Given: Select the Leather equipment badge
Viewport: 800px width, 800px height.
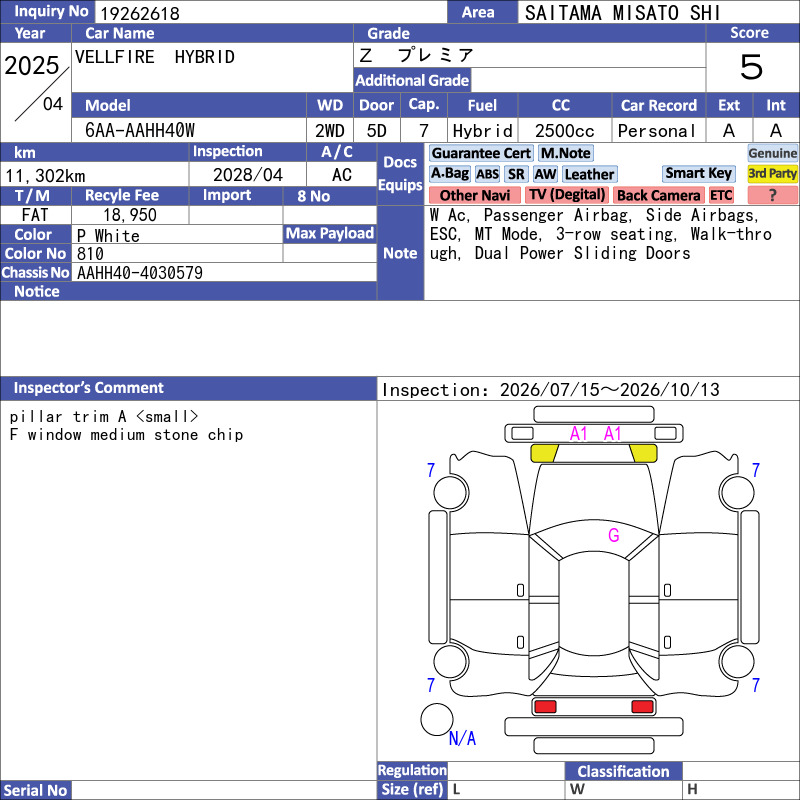Looking at the screenshot, I should coord(589,174).
